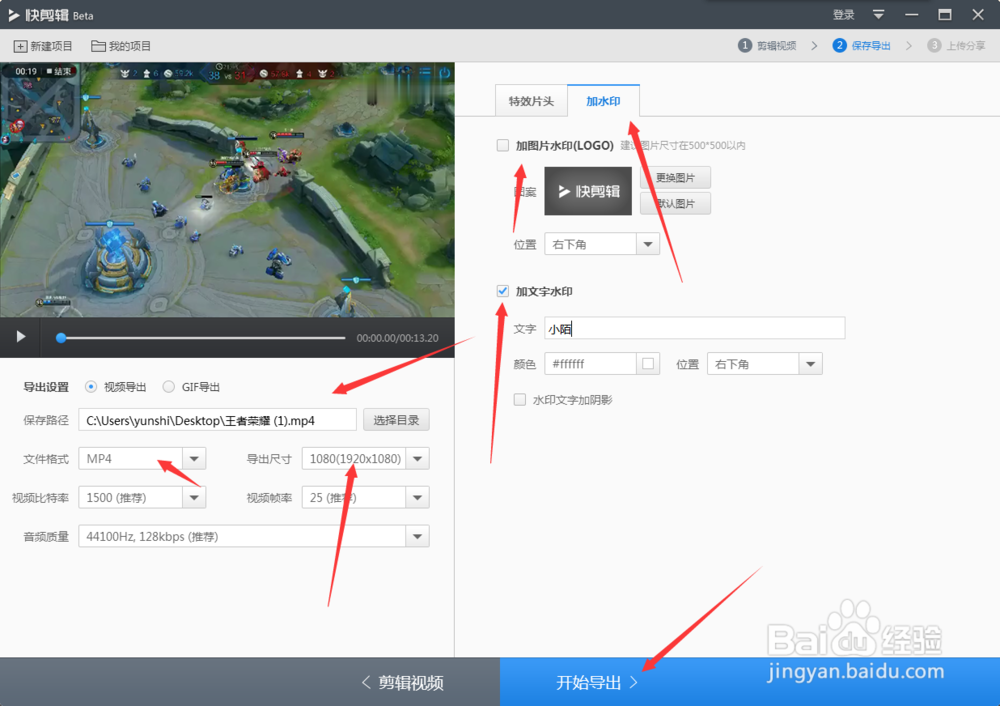The height and width of the screenshot is (706, 1000).
Task: Minimize the 快剪辑 window
Action: pos(911,15)
